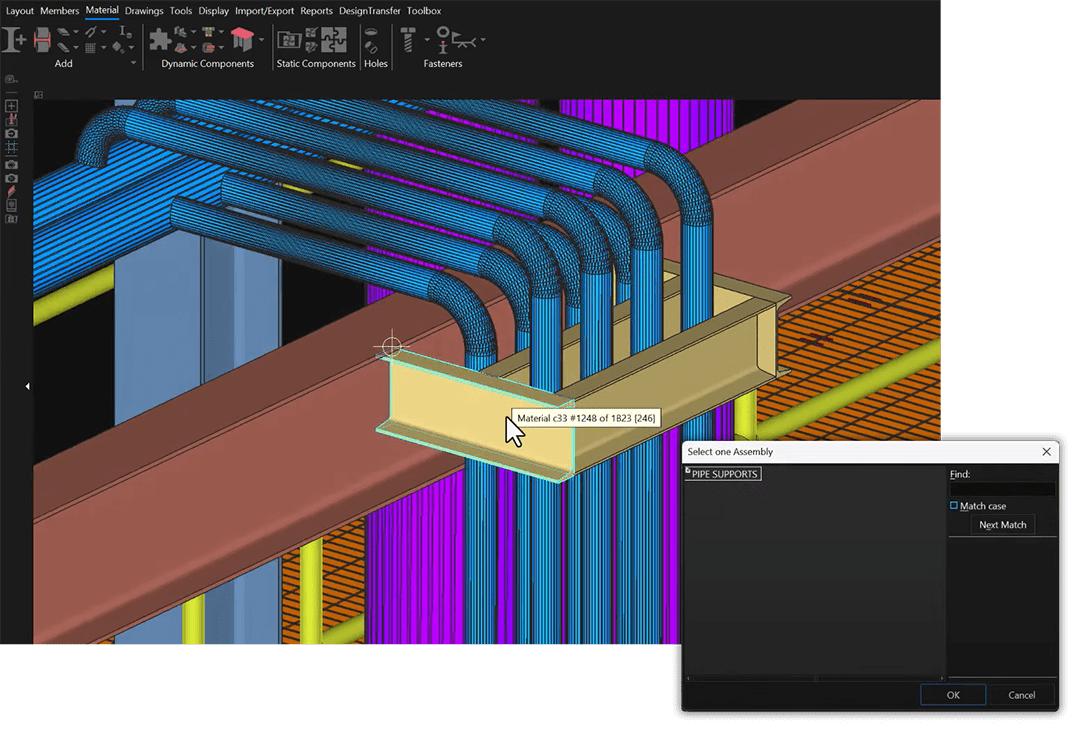
Task: Select the puzzle piece dynamic component icon
Action: (x=159, y=40)
